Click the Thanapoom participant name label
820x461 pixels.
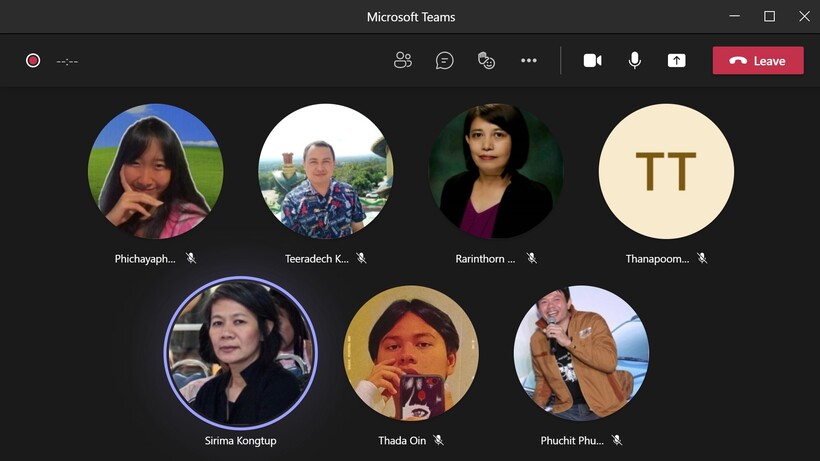[x=657, y=258]
